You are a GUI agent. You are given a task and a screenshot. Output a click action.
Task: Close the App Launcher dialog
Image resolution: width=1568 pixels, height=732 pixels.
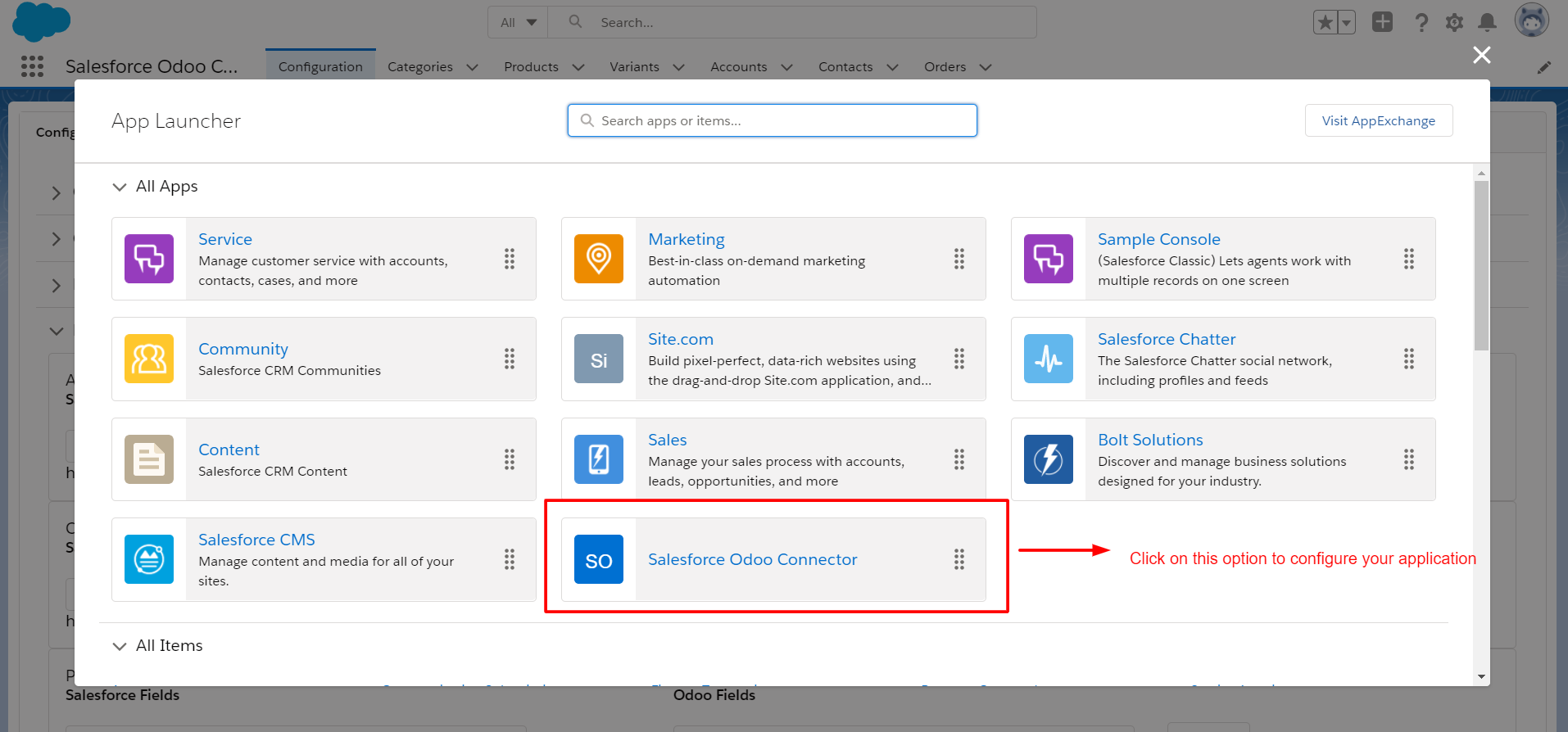pyautogui.click(x=1481, y=55)
